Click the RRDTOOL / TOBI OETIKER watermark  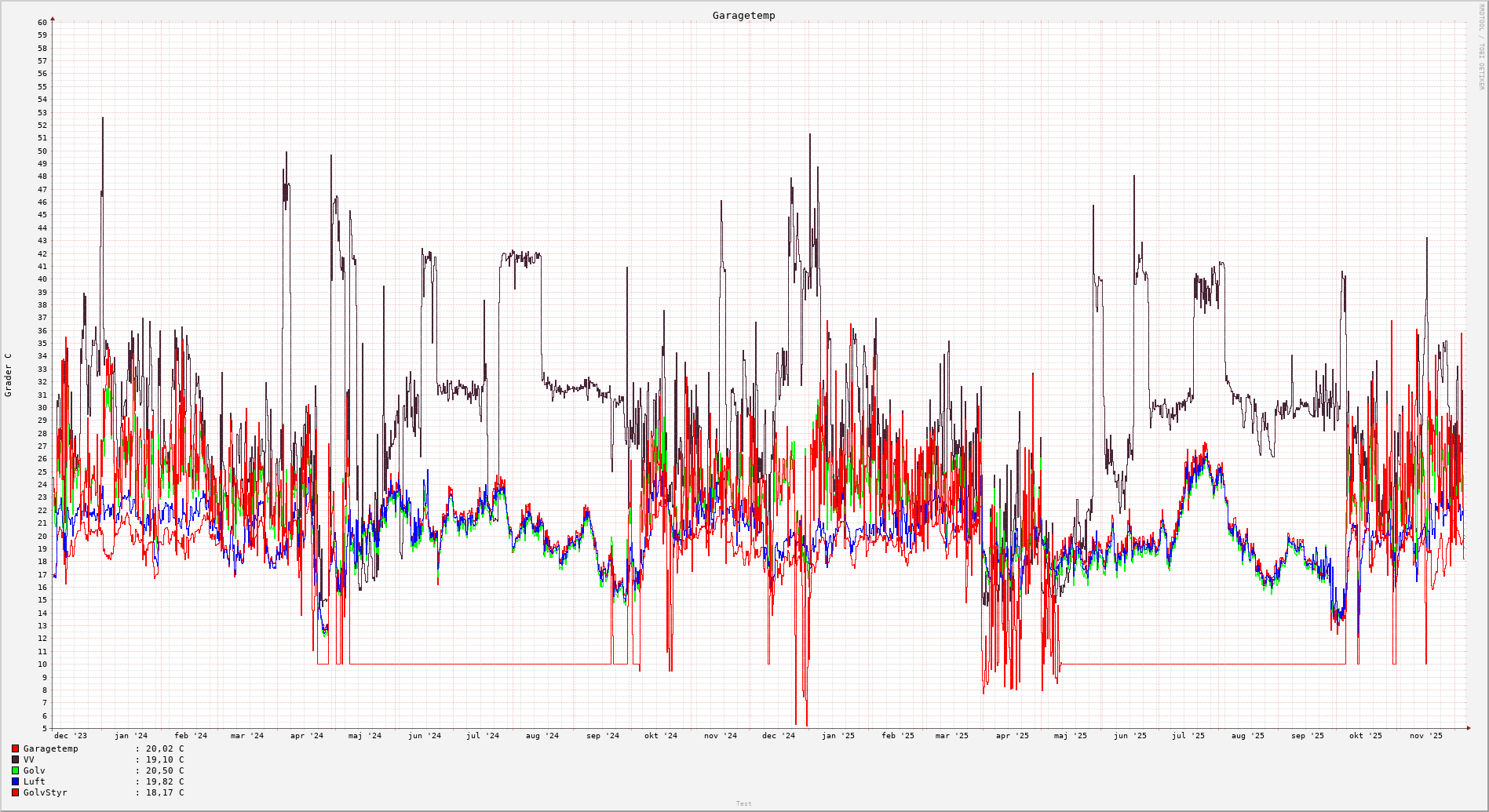(1481, 47)
